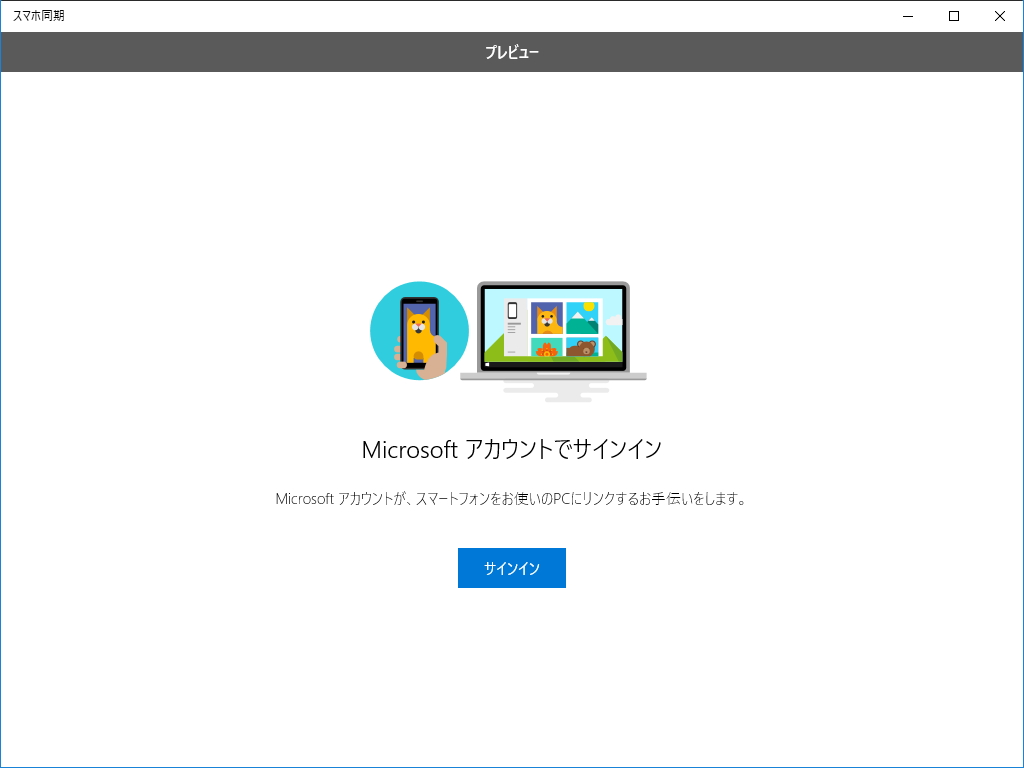Click the small logo in the laptop screen corner
Image resolution: width=1024 pixels, height=768 pixels.
488,364
